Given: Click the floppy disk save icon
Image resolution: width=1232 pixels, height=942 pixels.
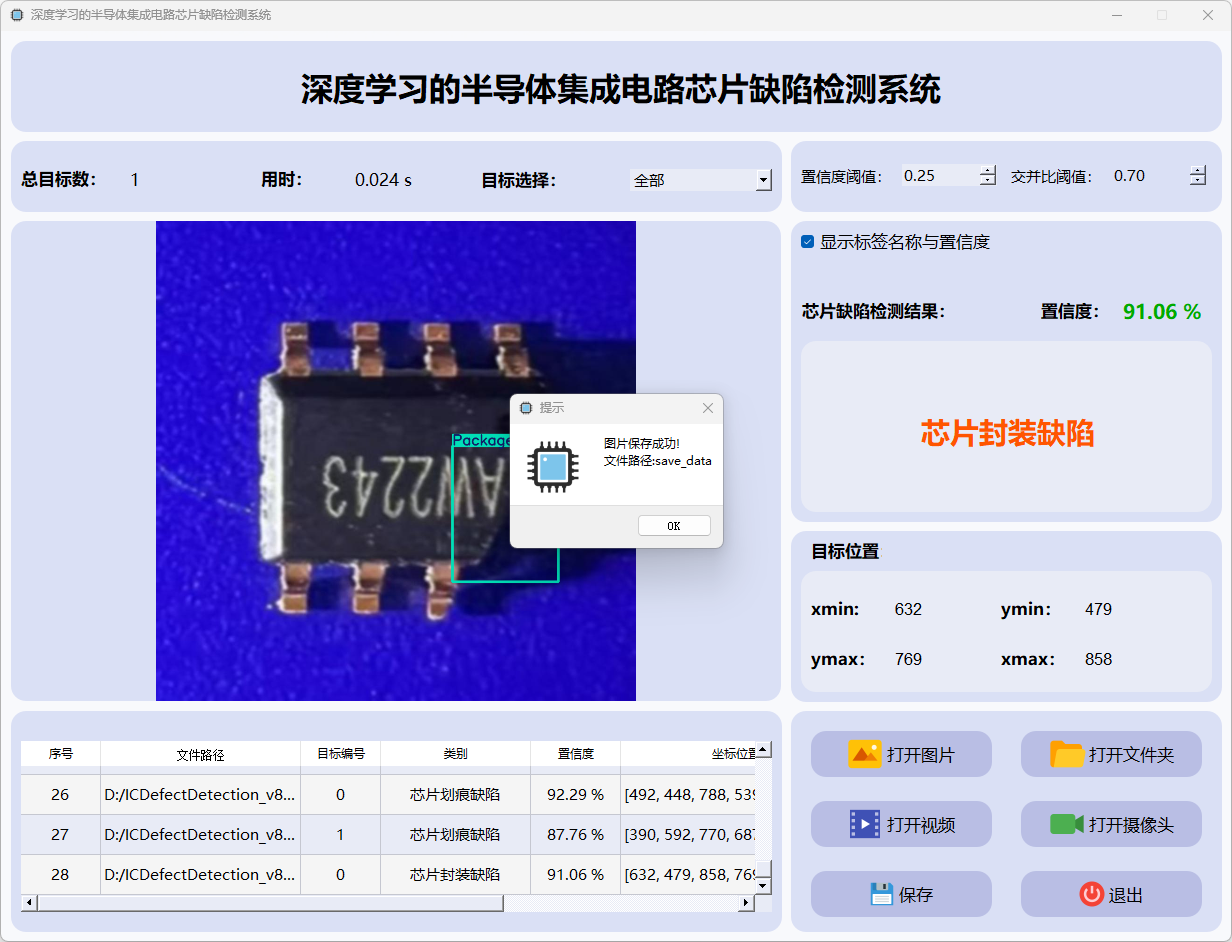Looking at the screenshot, I should click(x=881, y=894).
